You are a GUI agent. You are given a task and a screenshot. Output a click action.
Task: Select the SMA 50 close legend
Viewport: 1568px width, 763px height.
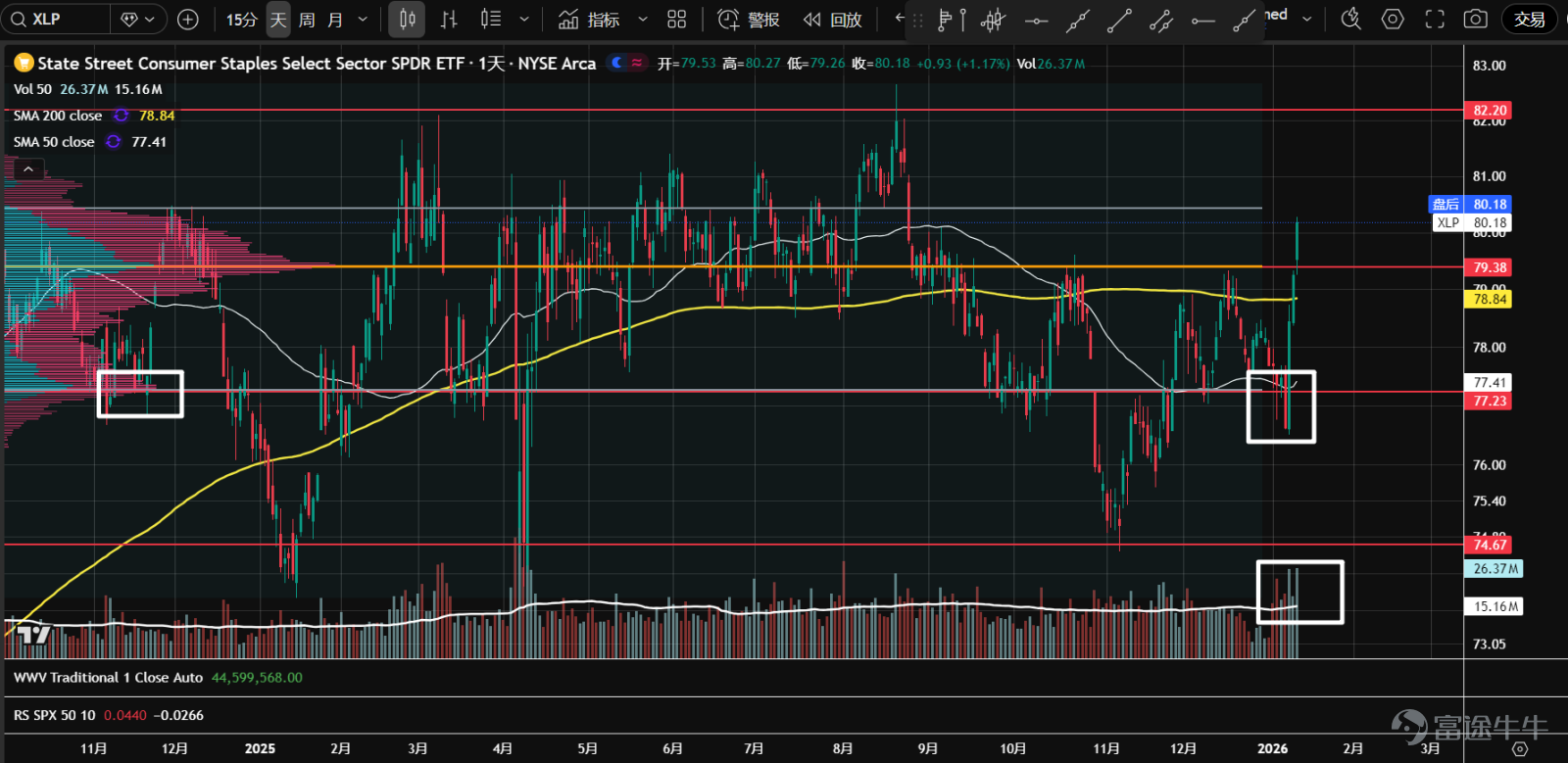tap(54, 142)
